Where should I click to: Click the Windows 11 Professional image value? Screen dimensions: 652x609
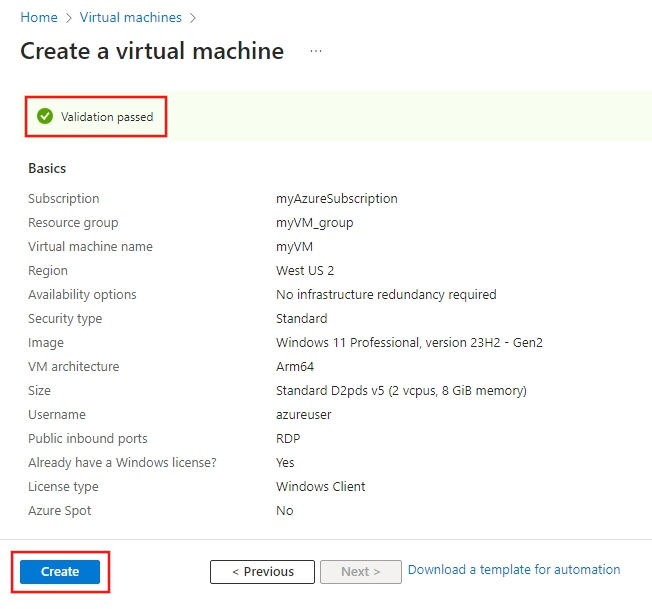409,343
